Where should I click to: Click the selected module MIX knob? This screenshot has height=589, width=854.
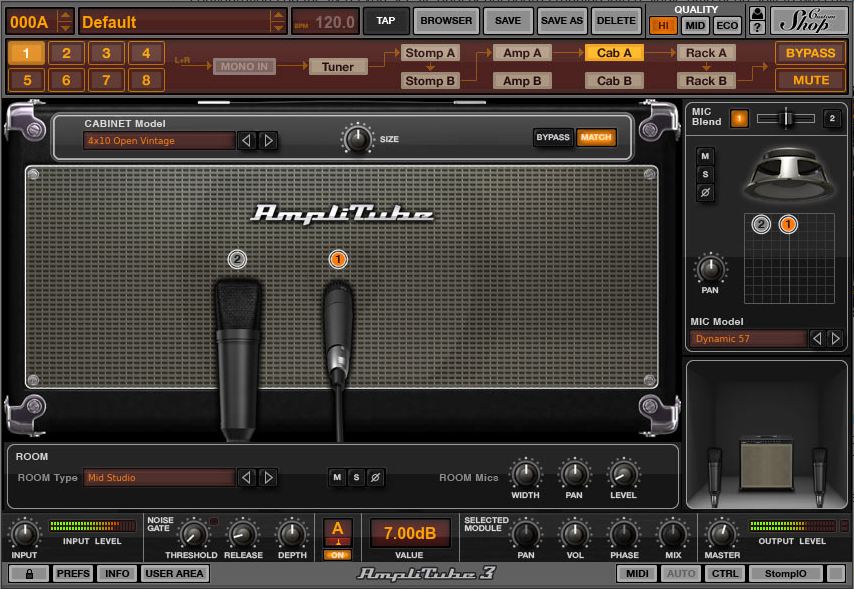pos(673,535)
